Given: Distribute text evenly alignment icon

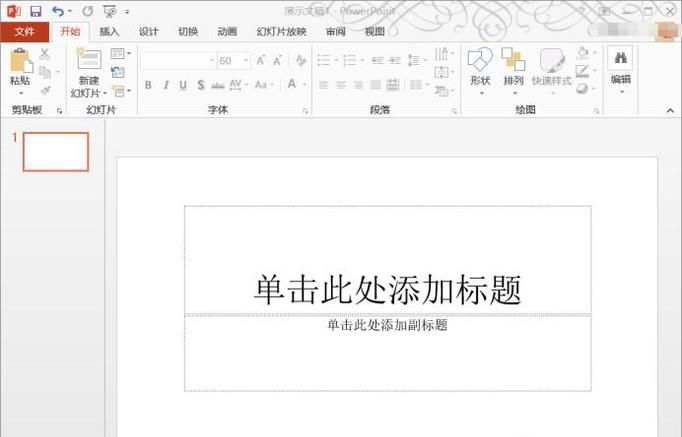Looking at the screenshot, I should point(393,85).
